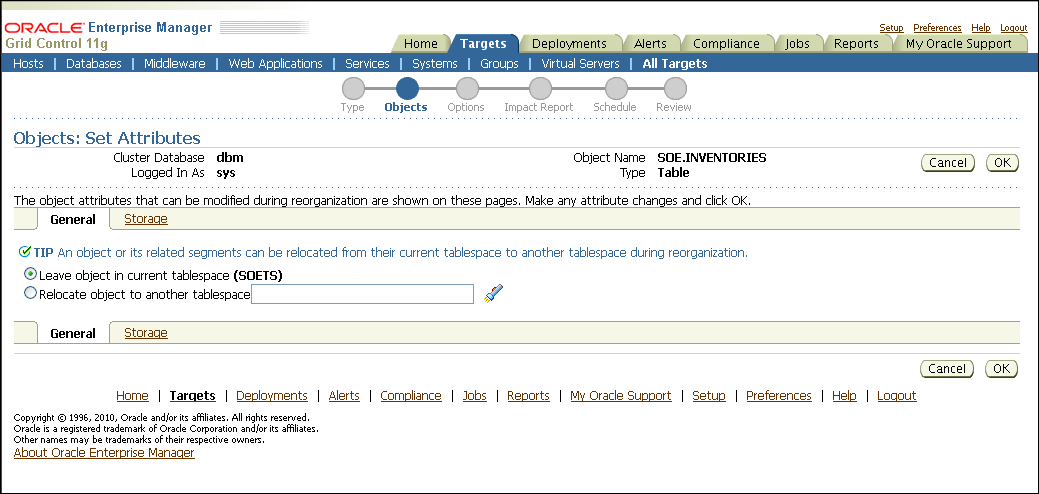
Task: Click the Objects wizard step circle
Action: coord(407,89)
